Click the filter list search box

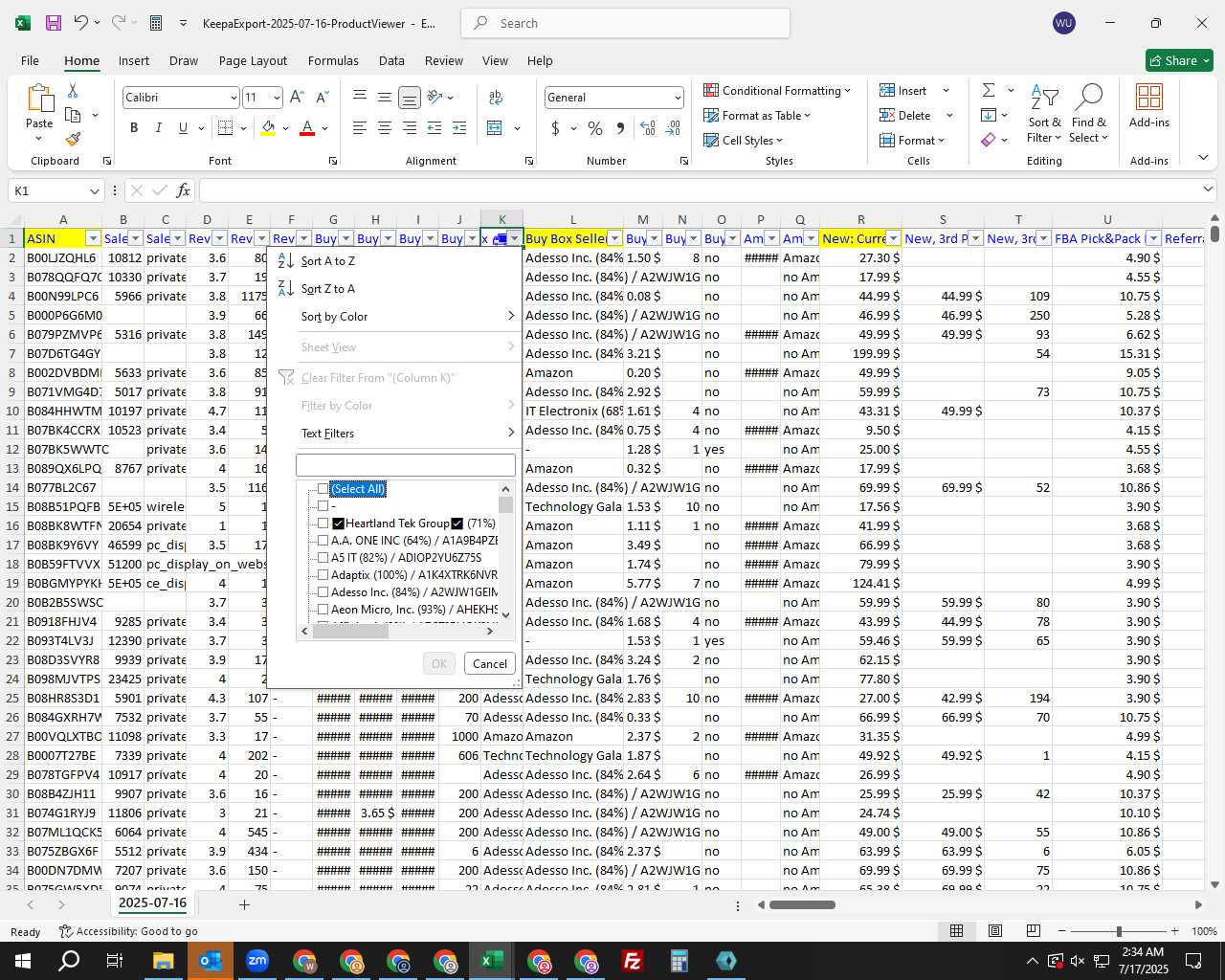pyautogui.click(x=406, y=465)
